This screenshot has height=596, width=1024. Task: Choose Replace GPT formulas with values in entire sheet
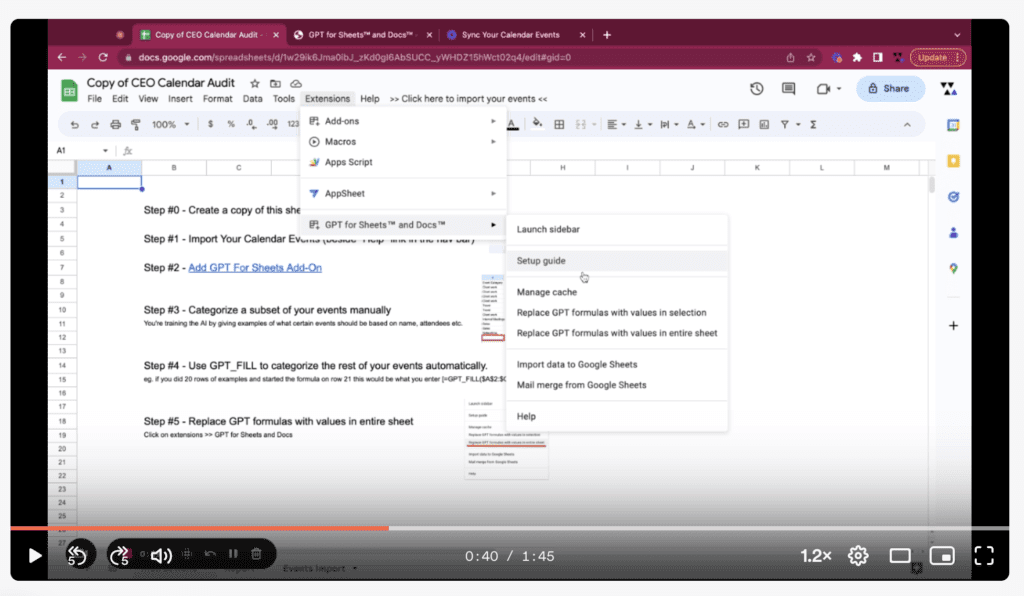click(616, 333)
